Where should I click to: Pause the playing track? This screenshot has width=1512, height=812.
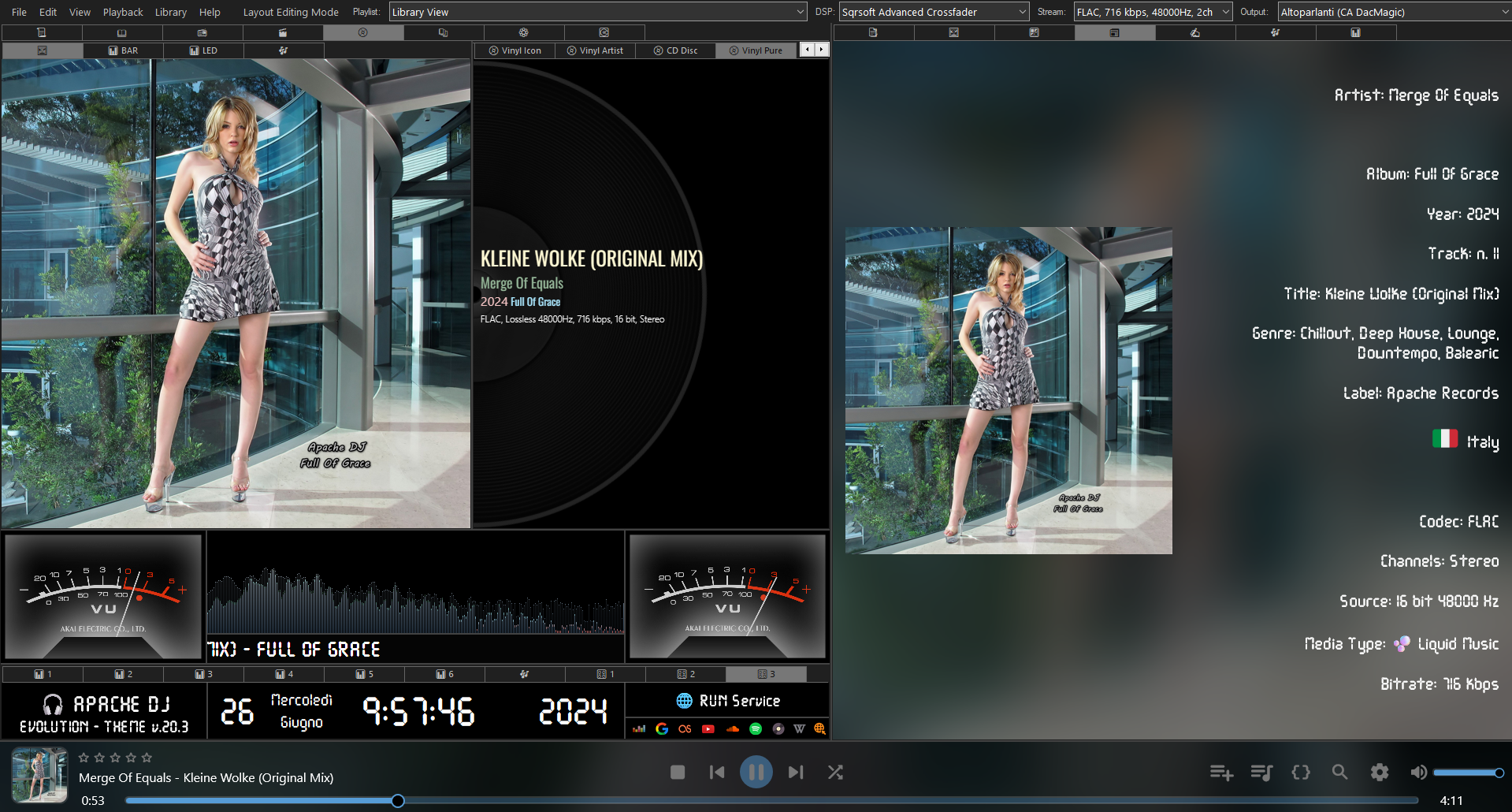click(756, 772)
